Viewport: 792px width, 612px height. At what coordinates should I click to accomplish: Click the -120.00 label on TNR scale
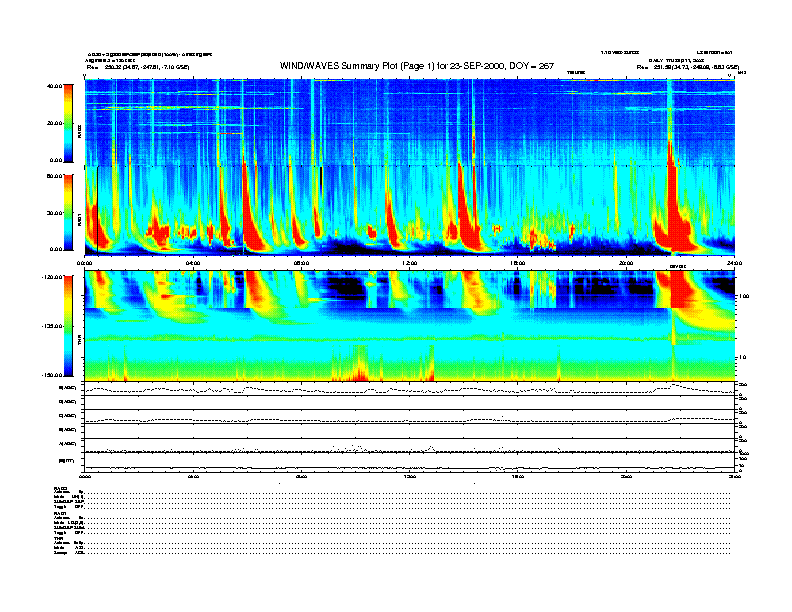(53, 277)
